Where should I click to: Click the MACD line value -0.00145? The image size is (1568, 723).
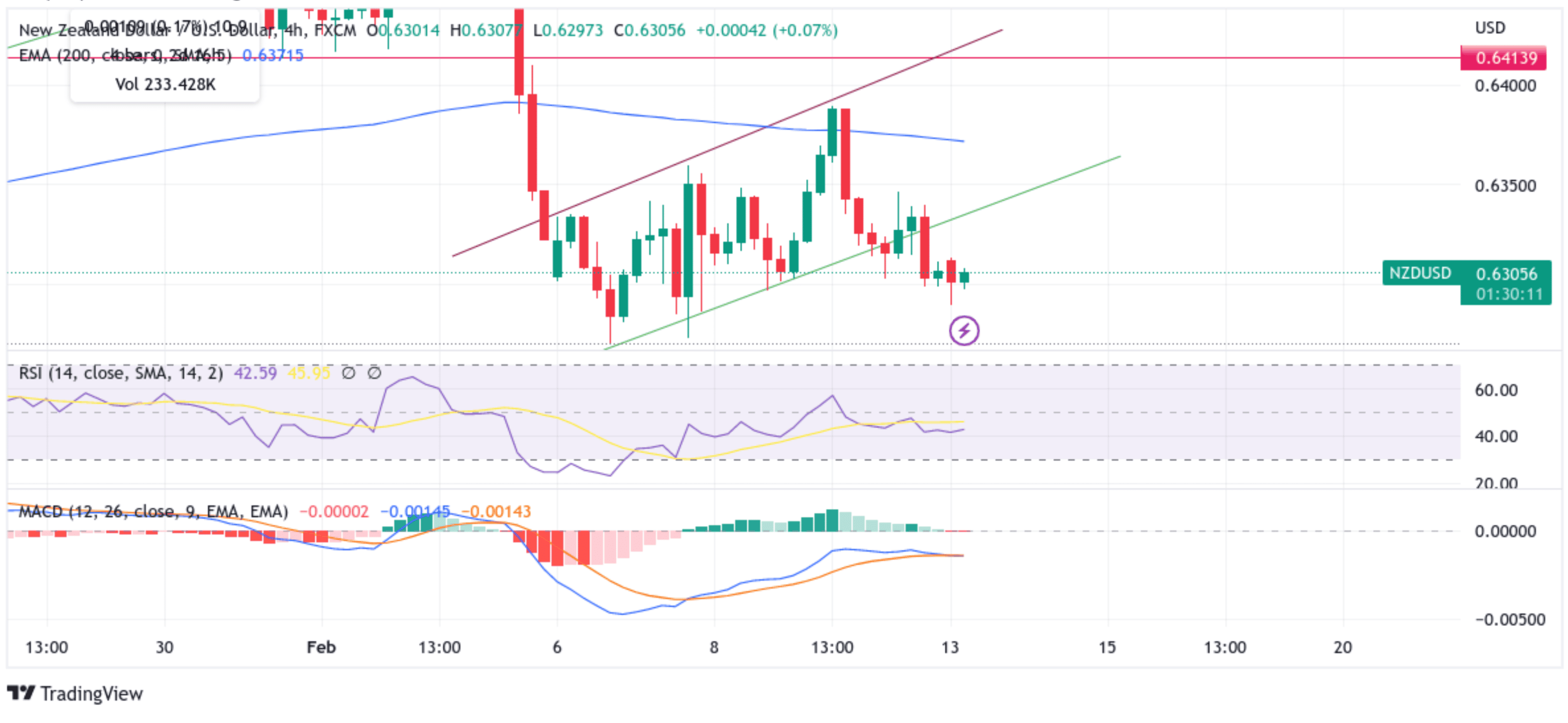(x=415, y=511)
